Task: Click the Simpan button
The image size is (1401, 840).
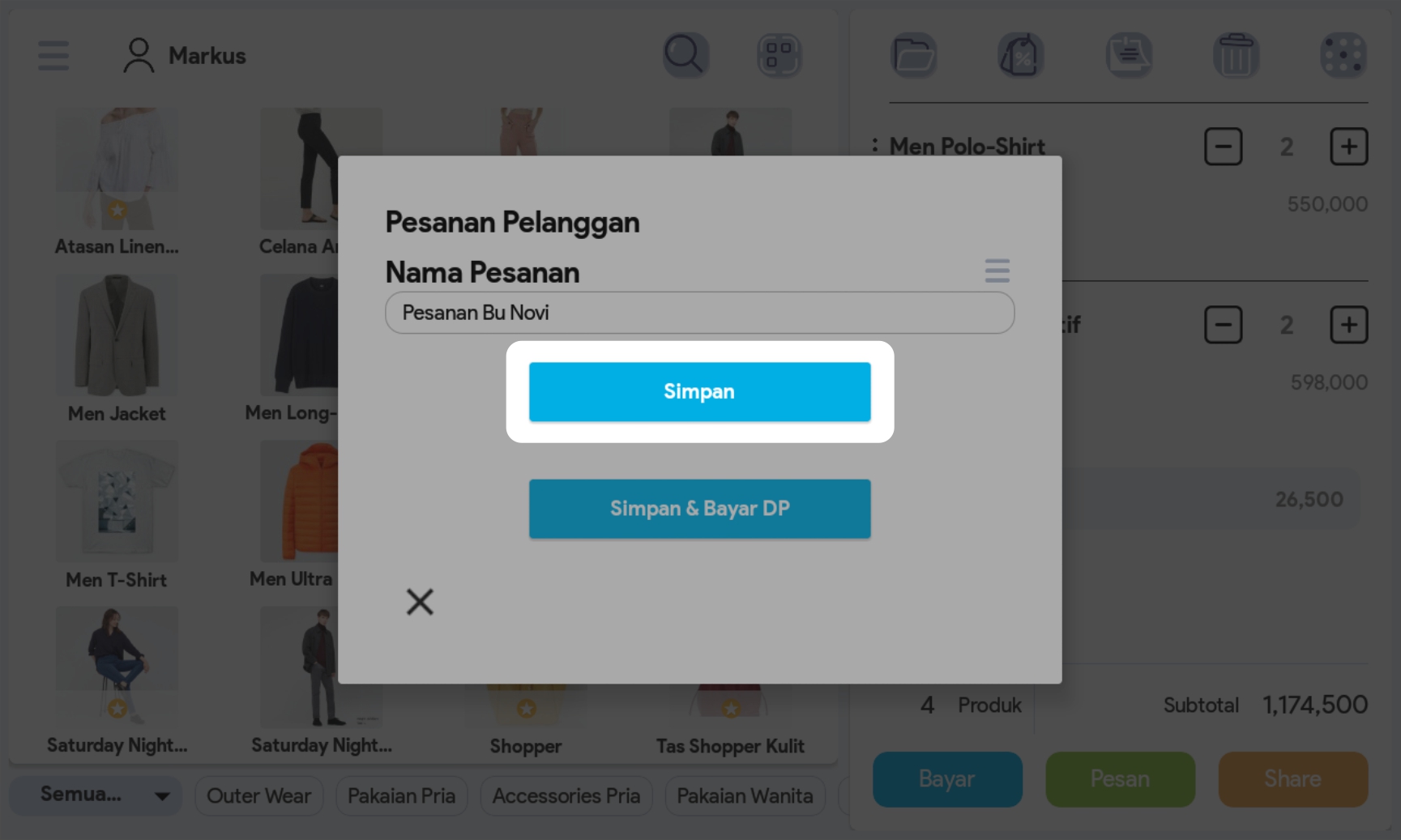Action: coord(699,392)
